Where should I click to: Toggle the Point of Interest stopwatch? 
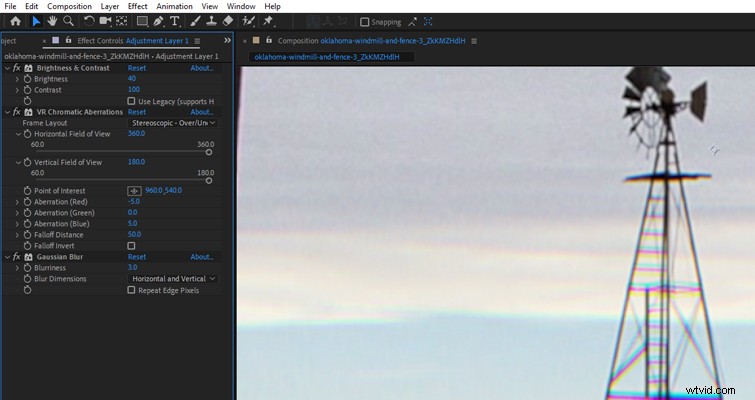(x=27, y=191)
